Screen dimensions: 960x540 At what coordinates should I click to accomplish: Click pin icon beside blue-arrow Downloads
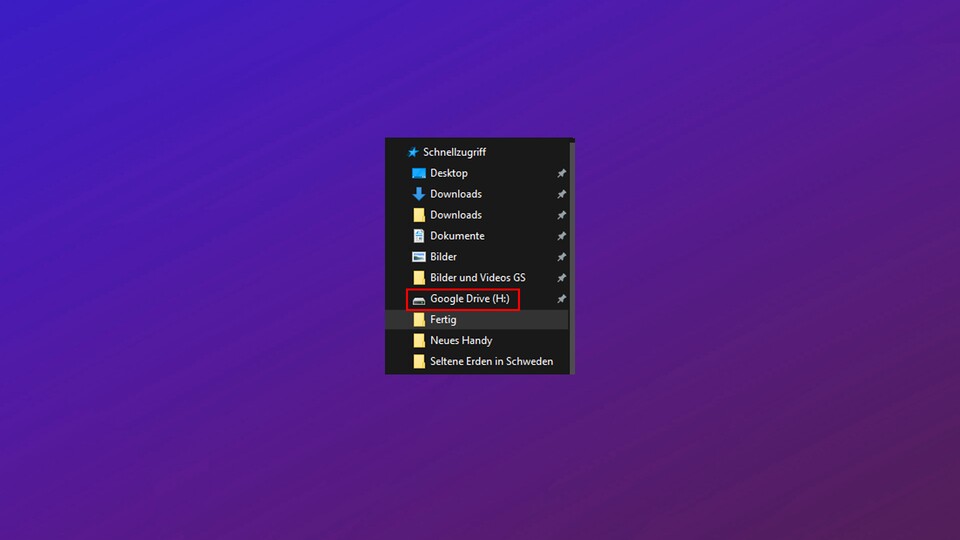point(561,194)
